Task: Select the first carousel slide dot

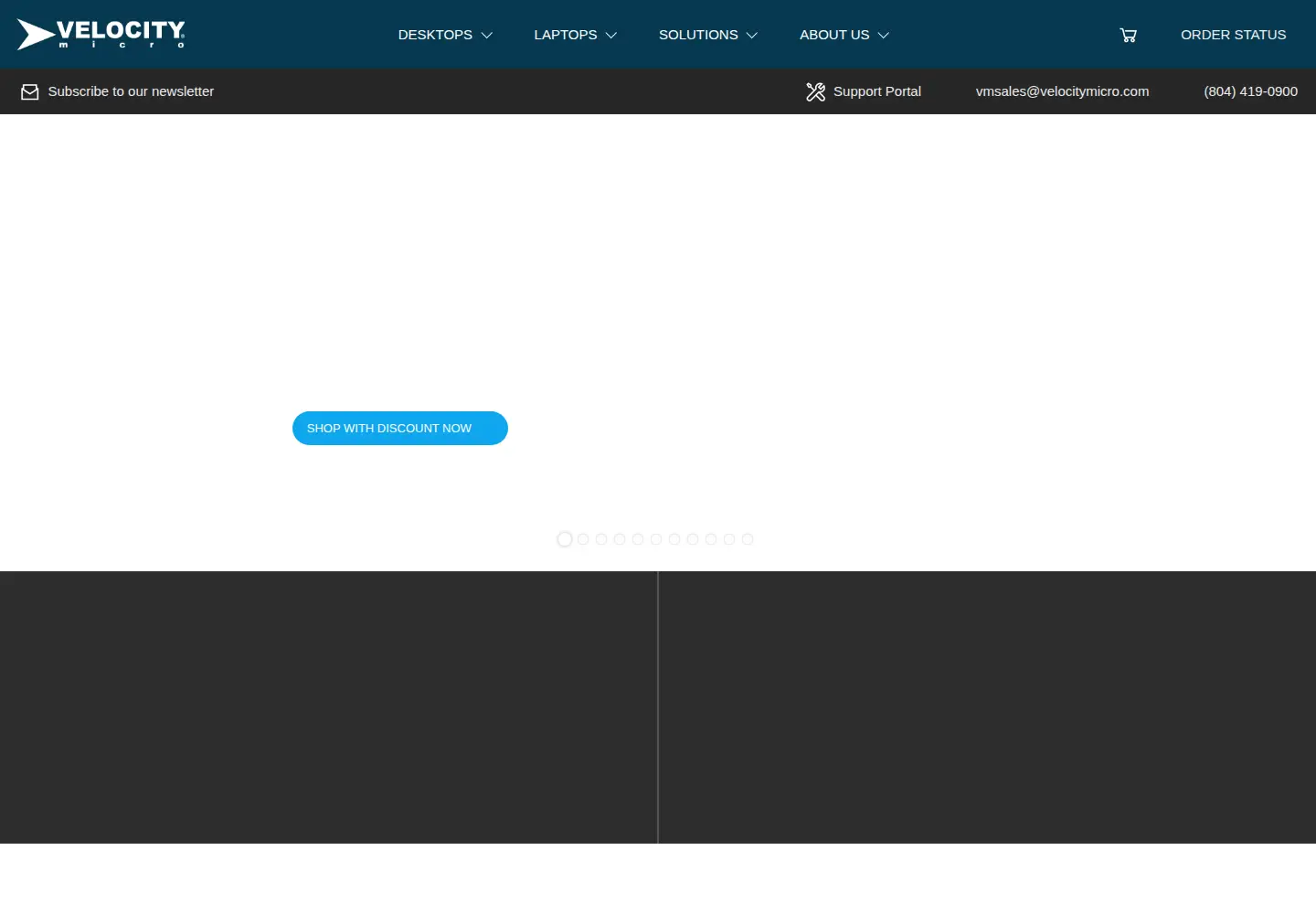Action: 565,539
